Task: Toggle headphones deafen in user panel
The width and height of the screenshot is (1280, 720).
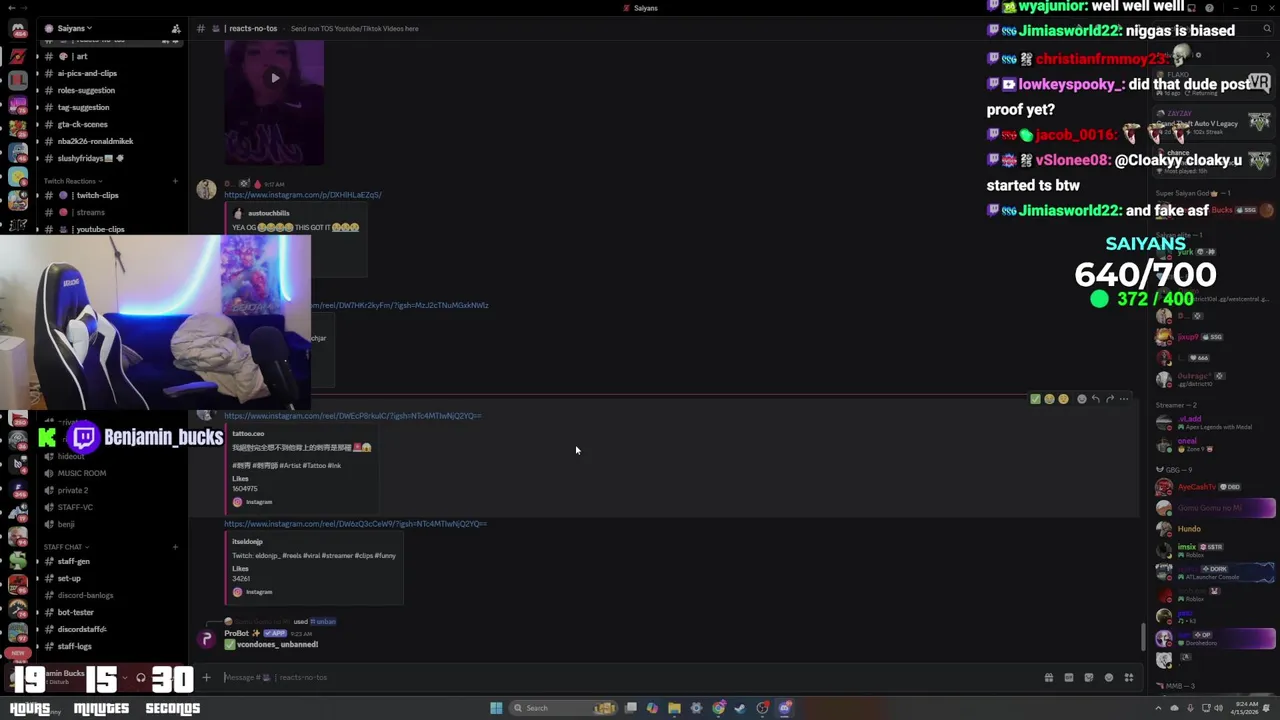Action: (x=141, y=678)
